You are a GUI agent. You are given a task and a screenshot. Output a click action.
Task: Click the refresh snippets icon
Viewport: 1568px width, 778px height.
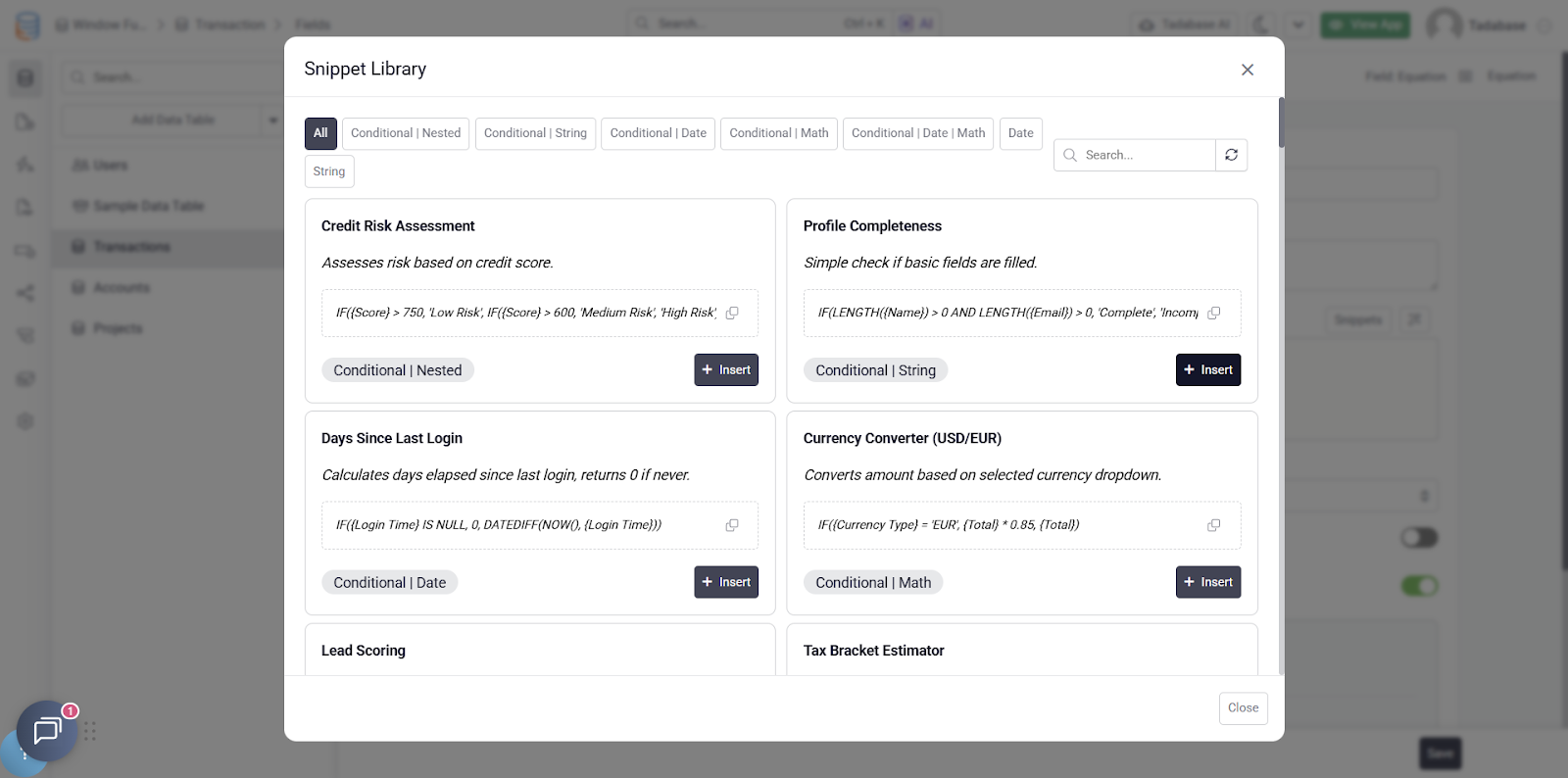(1232, 155)
